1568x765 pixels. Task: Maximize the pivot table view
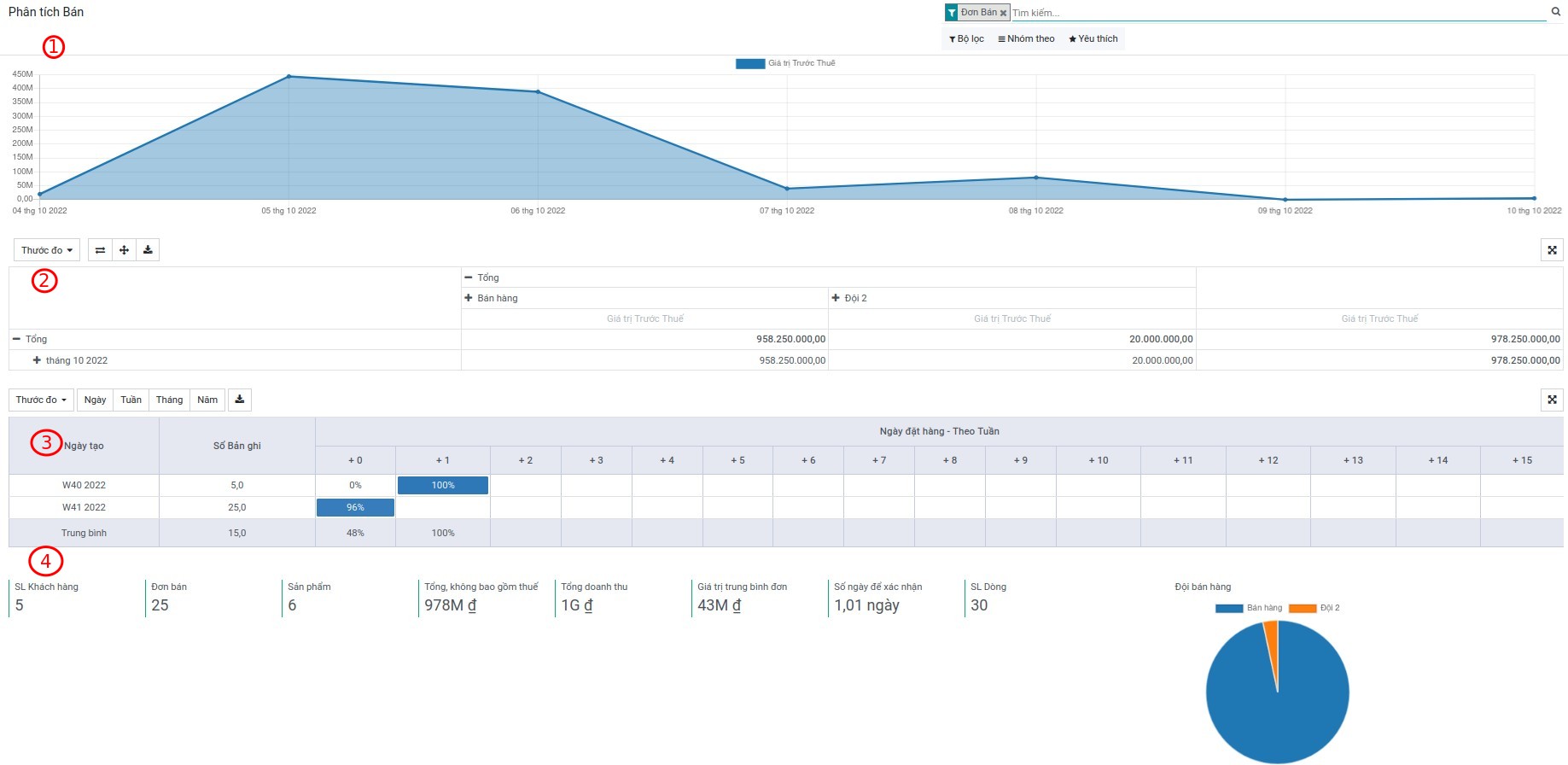tap(1552, 250)
